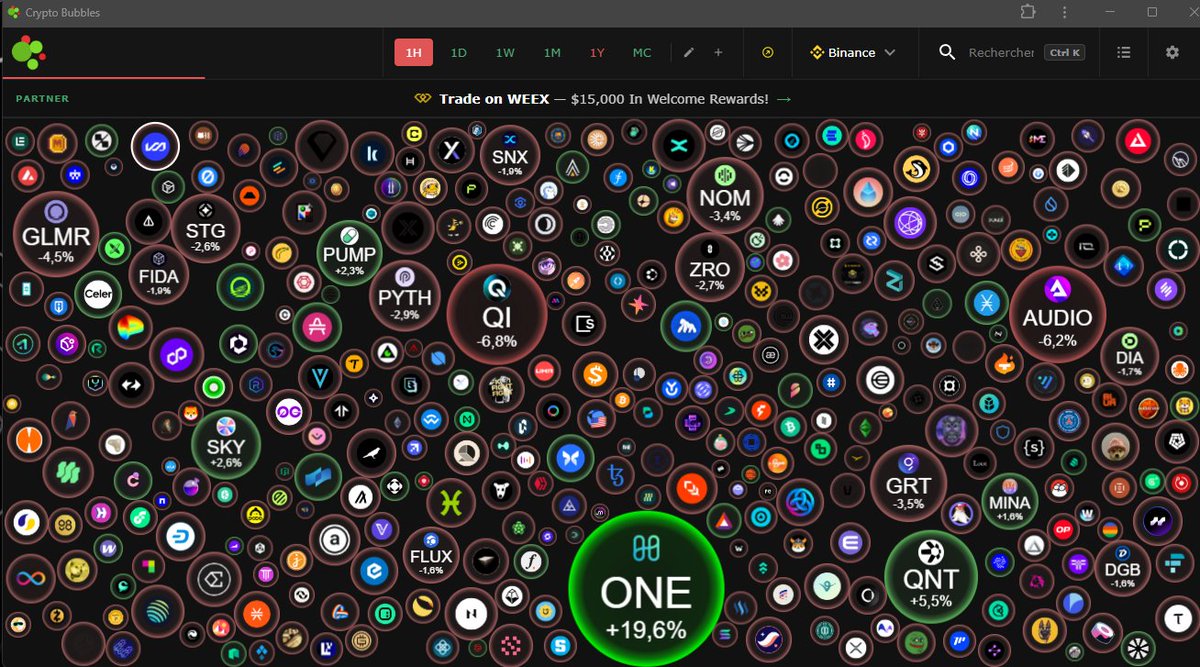Screen dimensions: 1200x667
Task: Select the PUMP +2,3% bubble
Action: tap(349, 252)
